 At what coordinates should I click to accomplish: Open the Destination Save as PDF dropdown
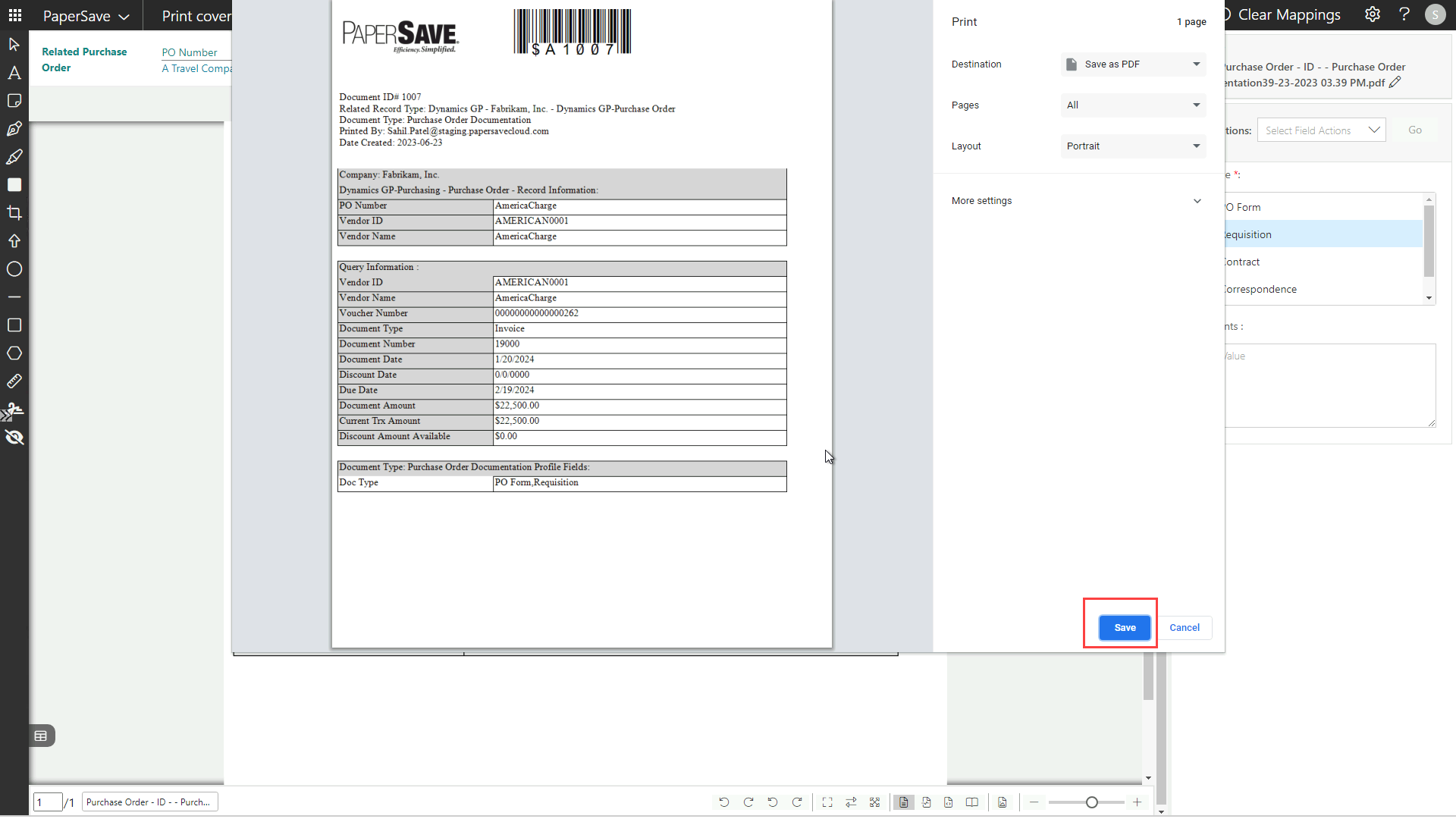1133,64
